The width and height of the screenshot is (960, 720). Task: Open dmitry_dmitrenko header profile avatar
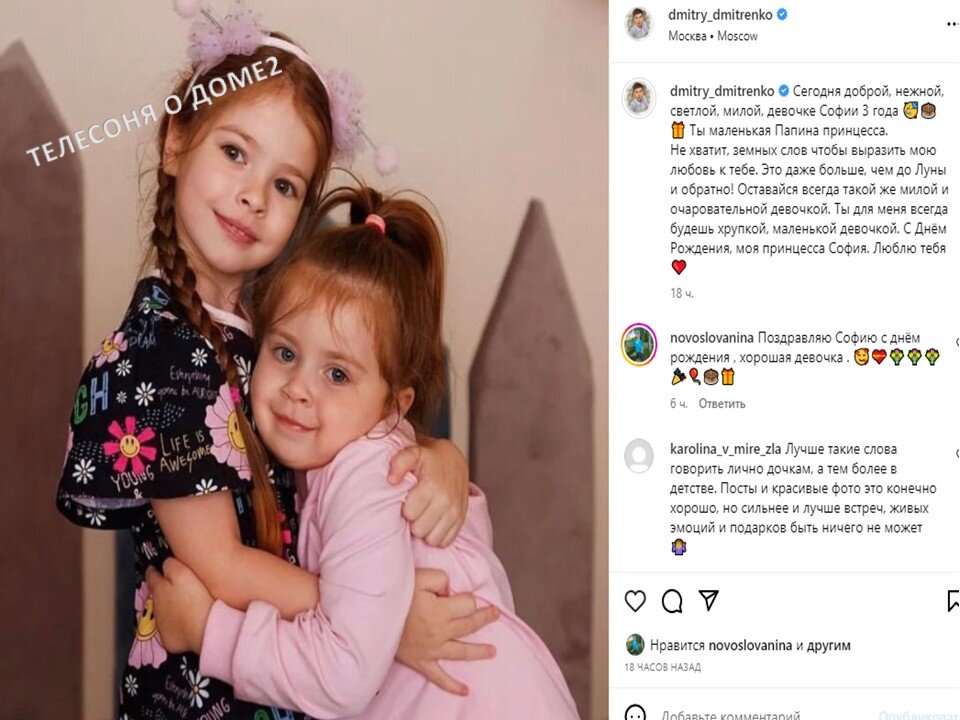tap(639, 24)
